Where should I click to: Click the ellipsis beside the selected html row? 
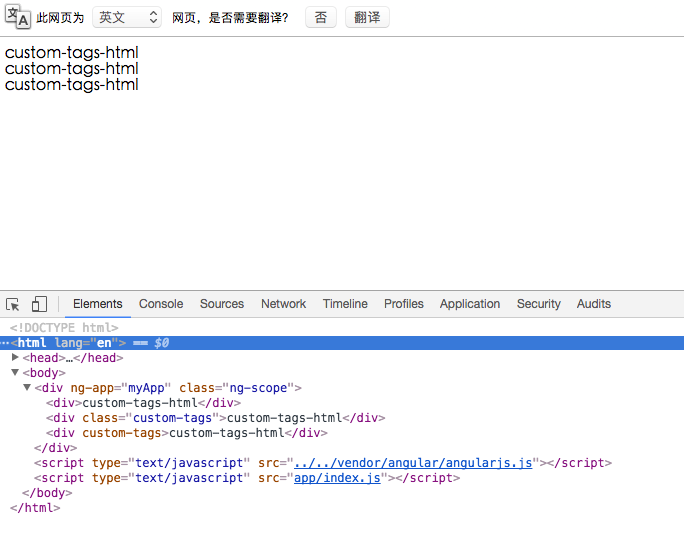5,343
